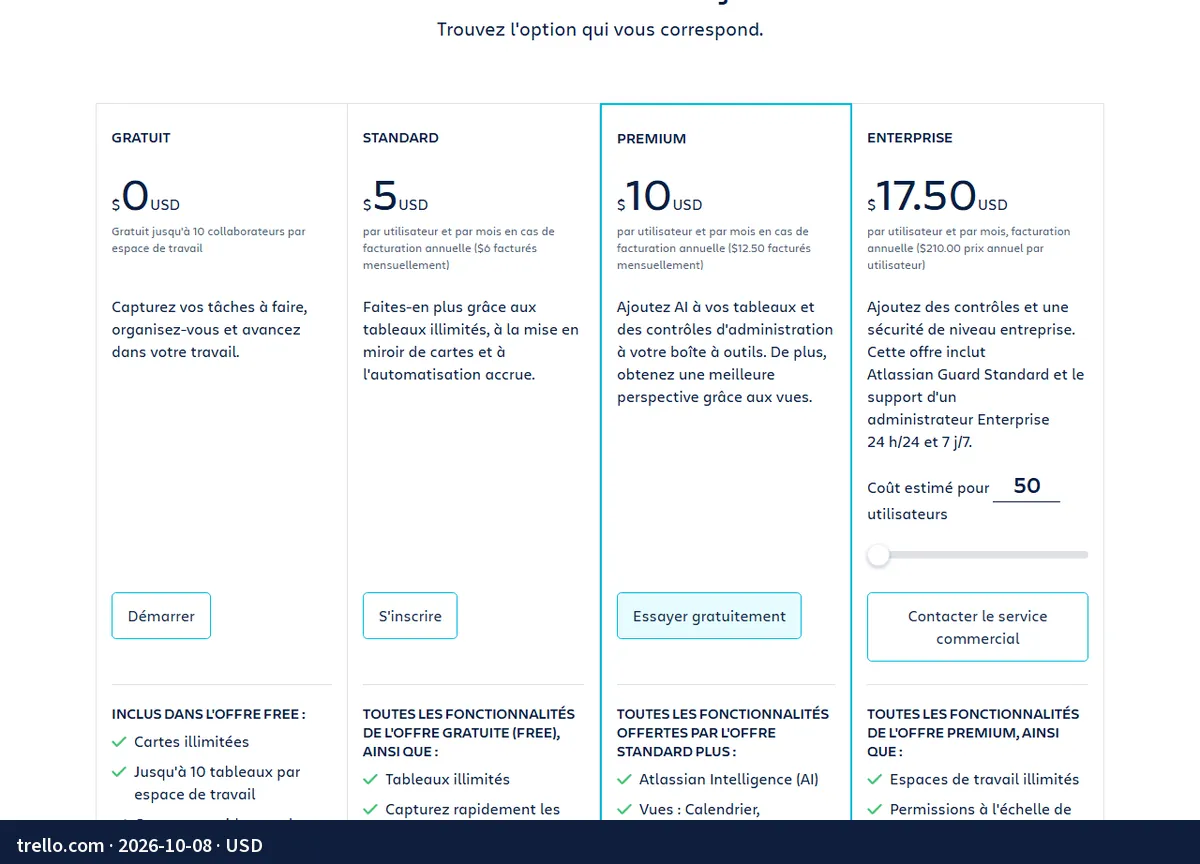The image size is (1200, 864).
Task: Click the $10 USD price
Action: coord(660,196)
